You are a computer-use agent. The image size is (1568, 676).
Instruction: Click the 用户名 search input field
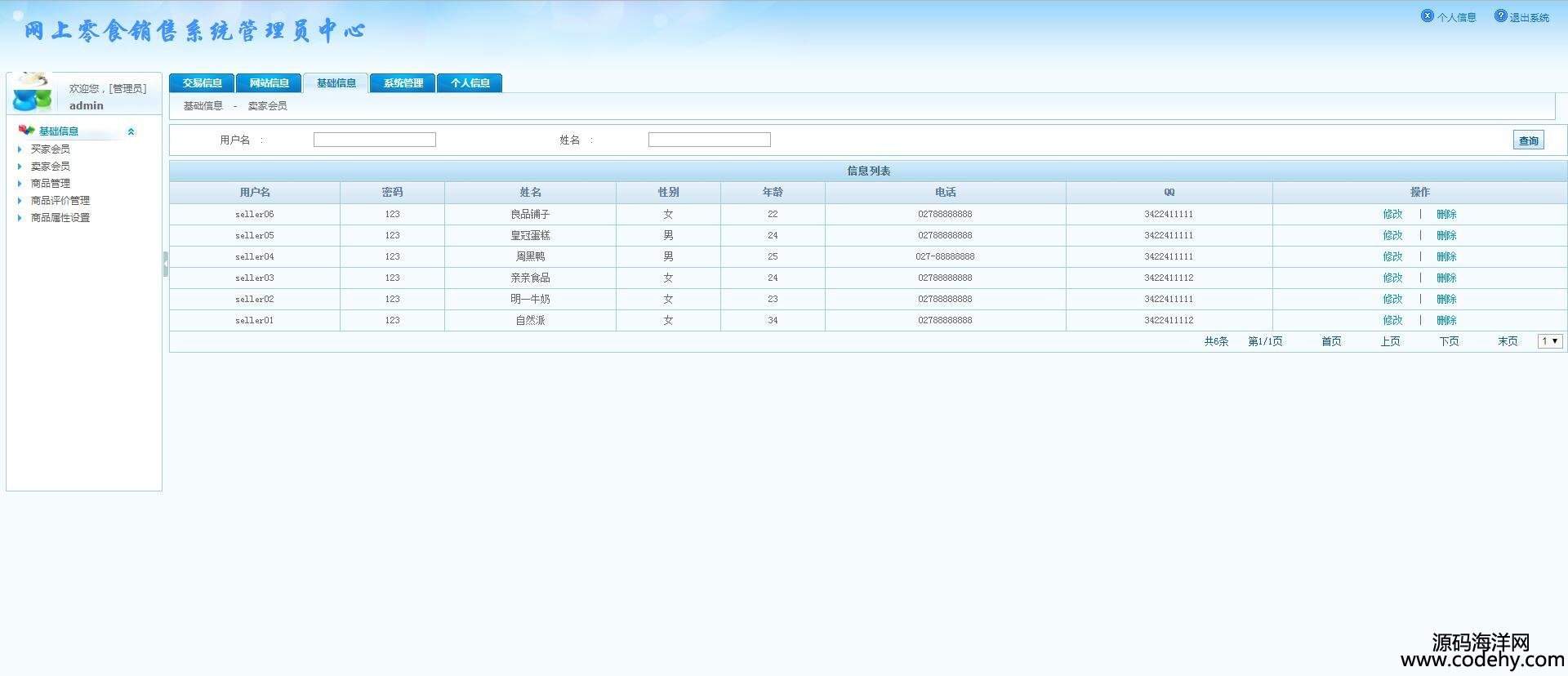pos(374,140)
